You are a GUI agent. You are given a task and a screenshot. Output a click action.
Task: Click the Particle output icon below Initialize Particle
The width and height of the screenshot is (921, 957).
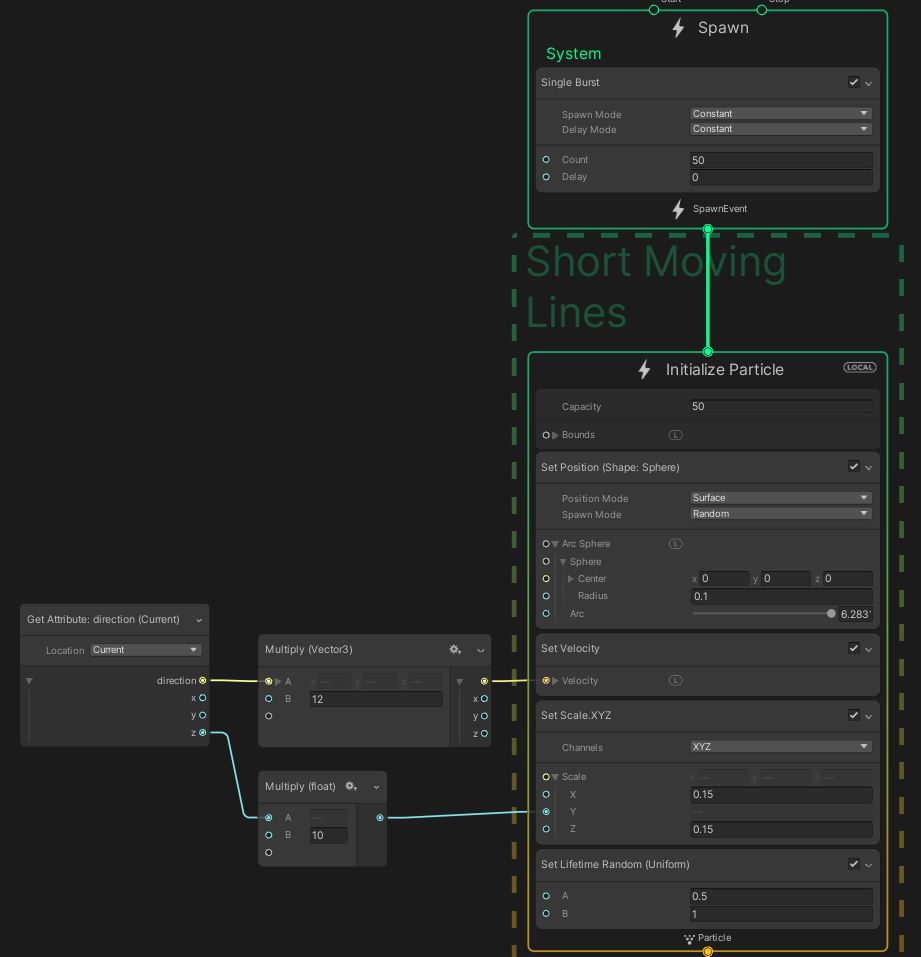pos(689,938)
